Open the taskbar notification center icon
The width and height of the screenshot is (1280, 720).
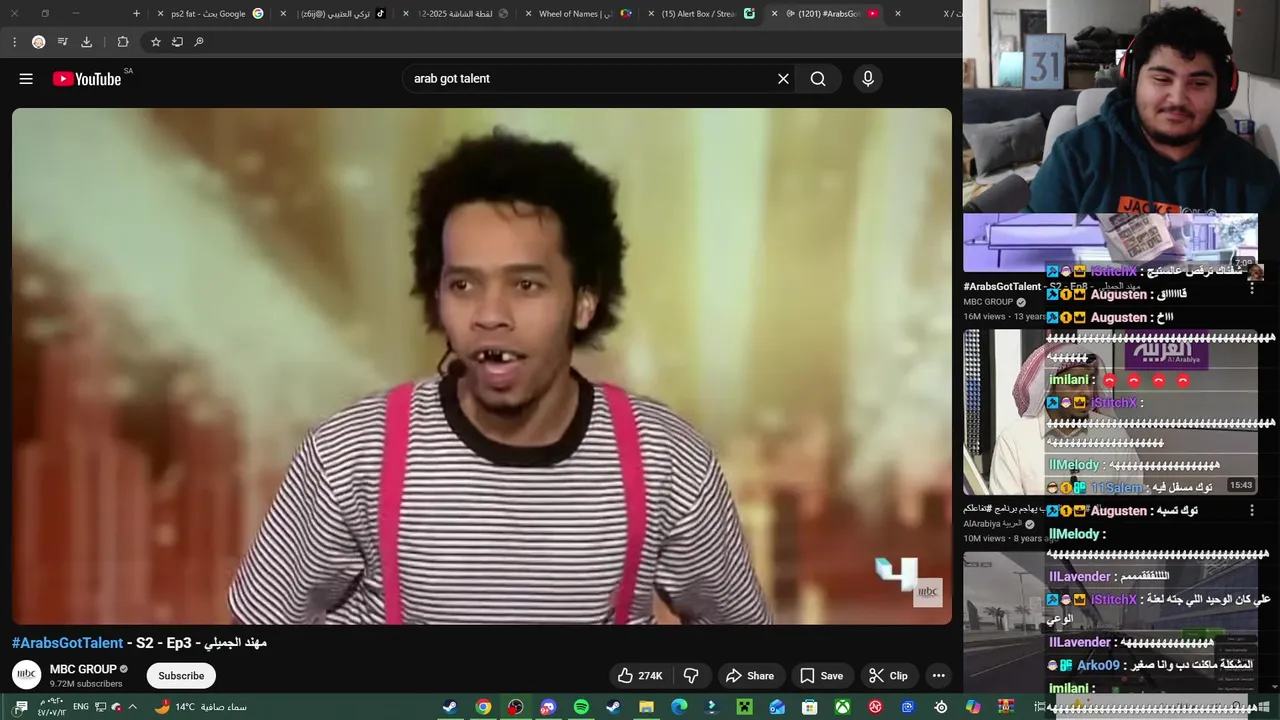[20, 707]
